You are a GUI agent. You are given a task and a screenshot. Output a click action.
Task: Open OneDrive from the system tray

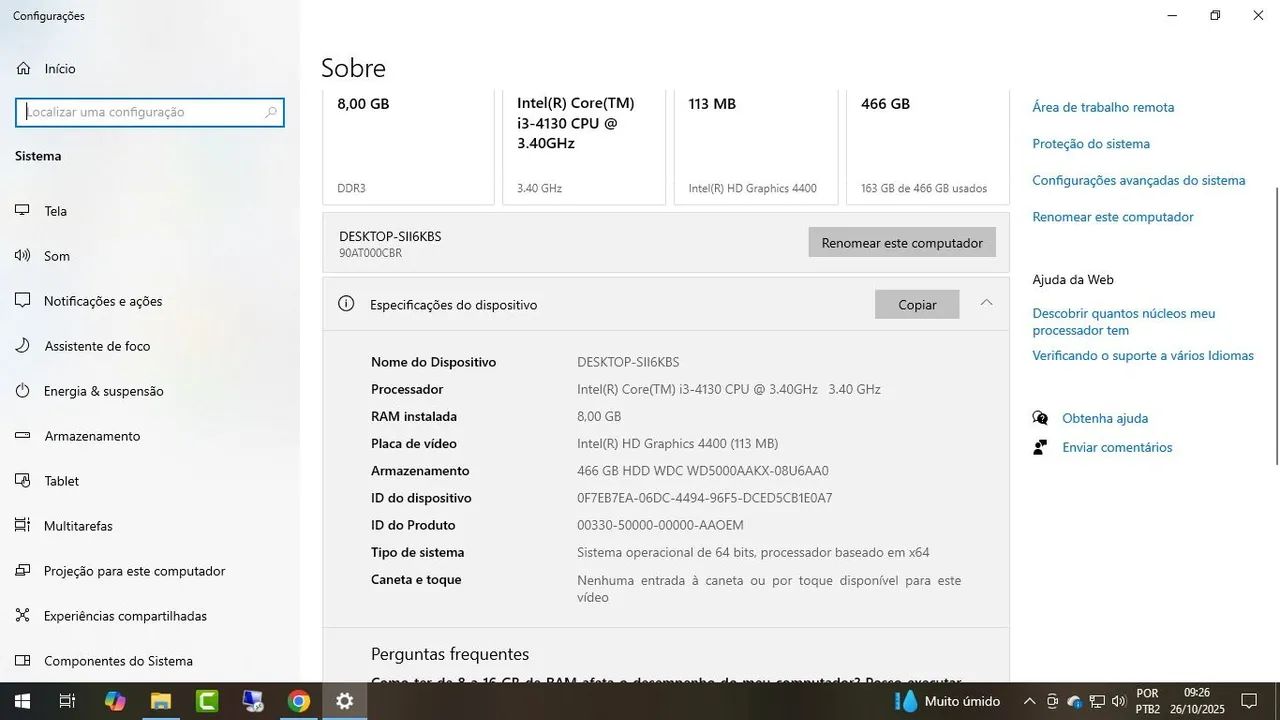point(1075,701)
